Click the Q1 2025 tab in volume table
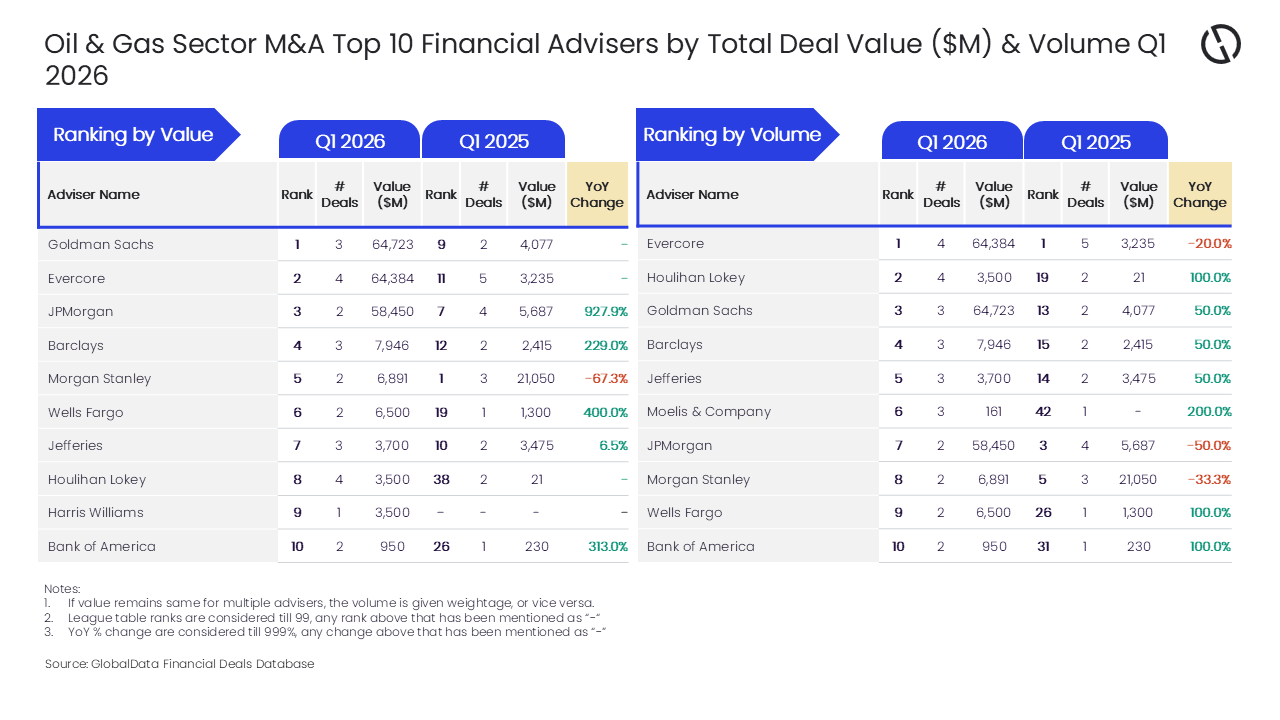 [x=1096, y=142]
